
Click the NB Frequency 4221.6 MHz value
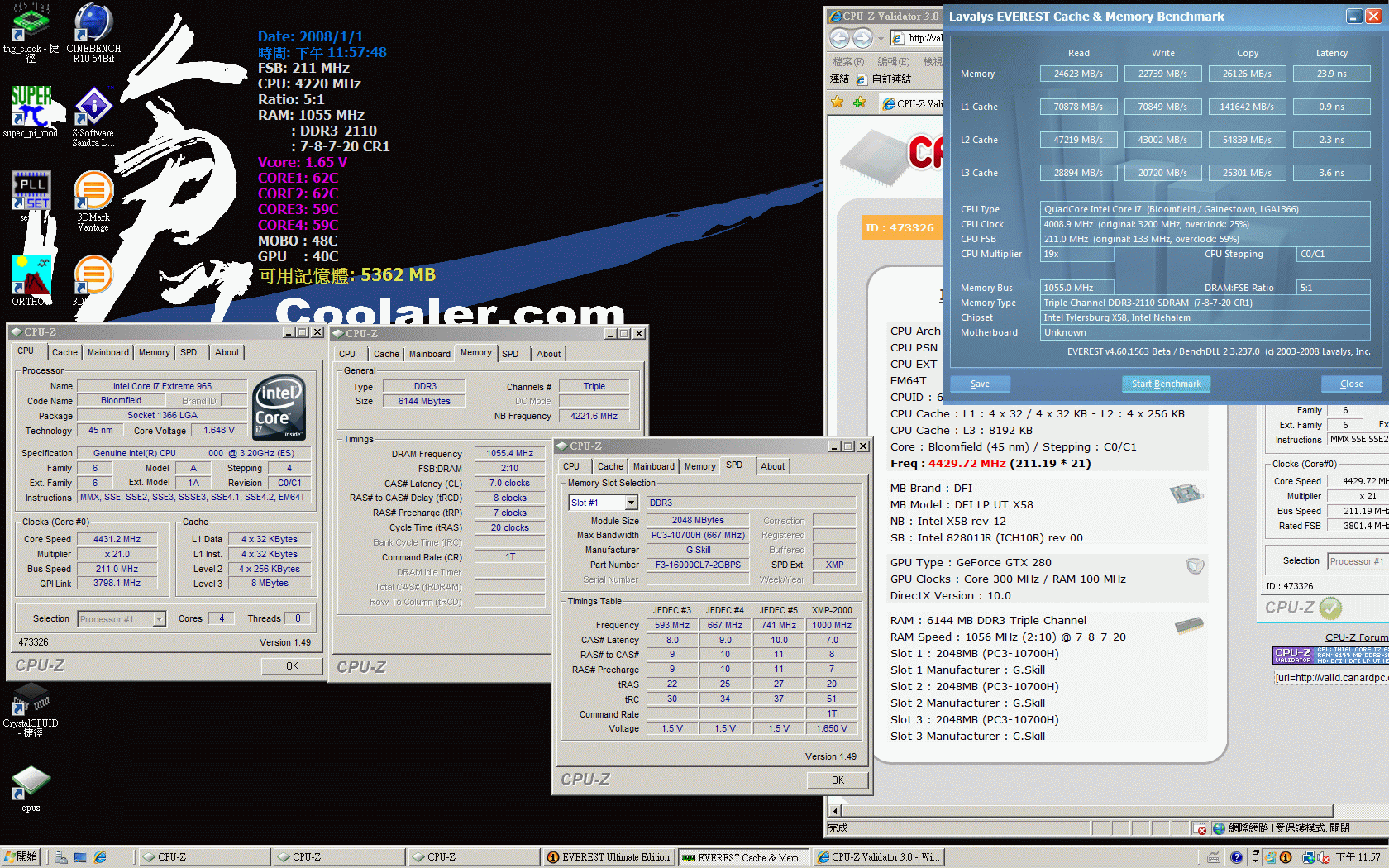[594, 416]
